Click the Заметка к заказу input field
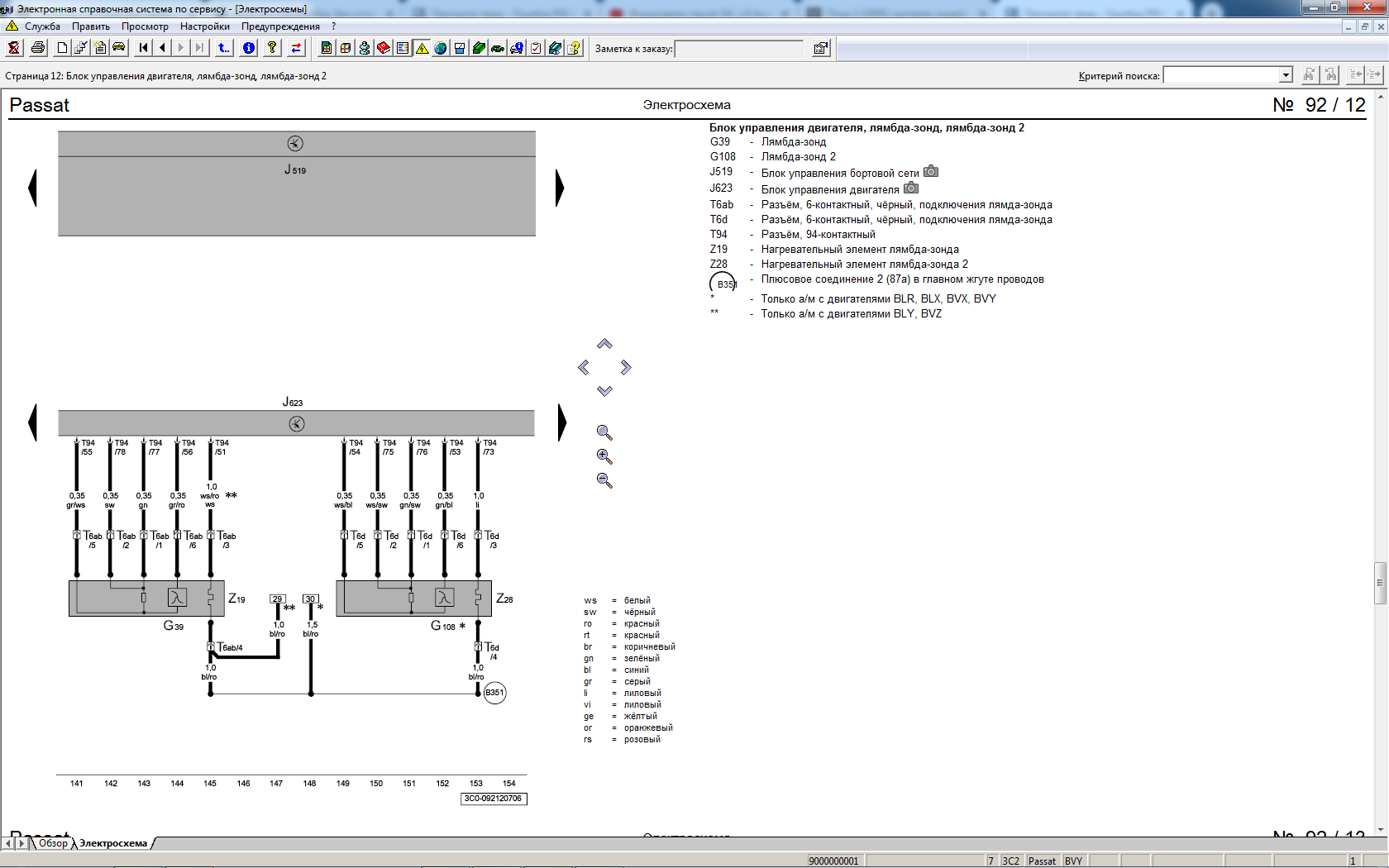Viewport: 1389px width, 868px height. 738,49
